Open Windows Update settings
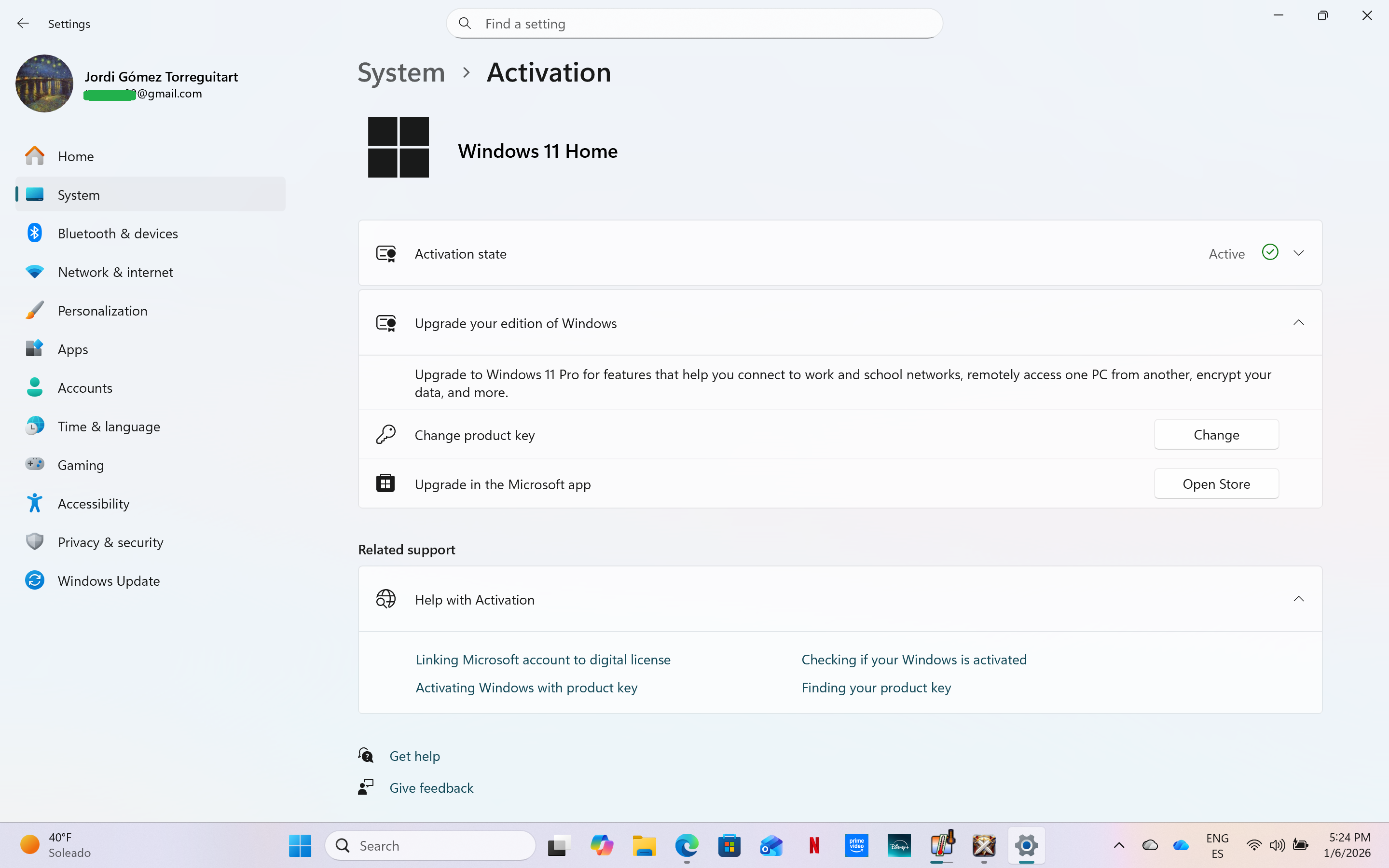The width and height of the screenshot is (1389, 868). tap(151, 580)
